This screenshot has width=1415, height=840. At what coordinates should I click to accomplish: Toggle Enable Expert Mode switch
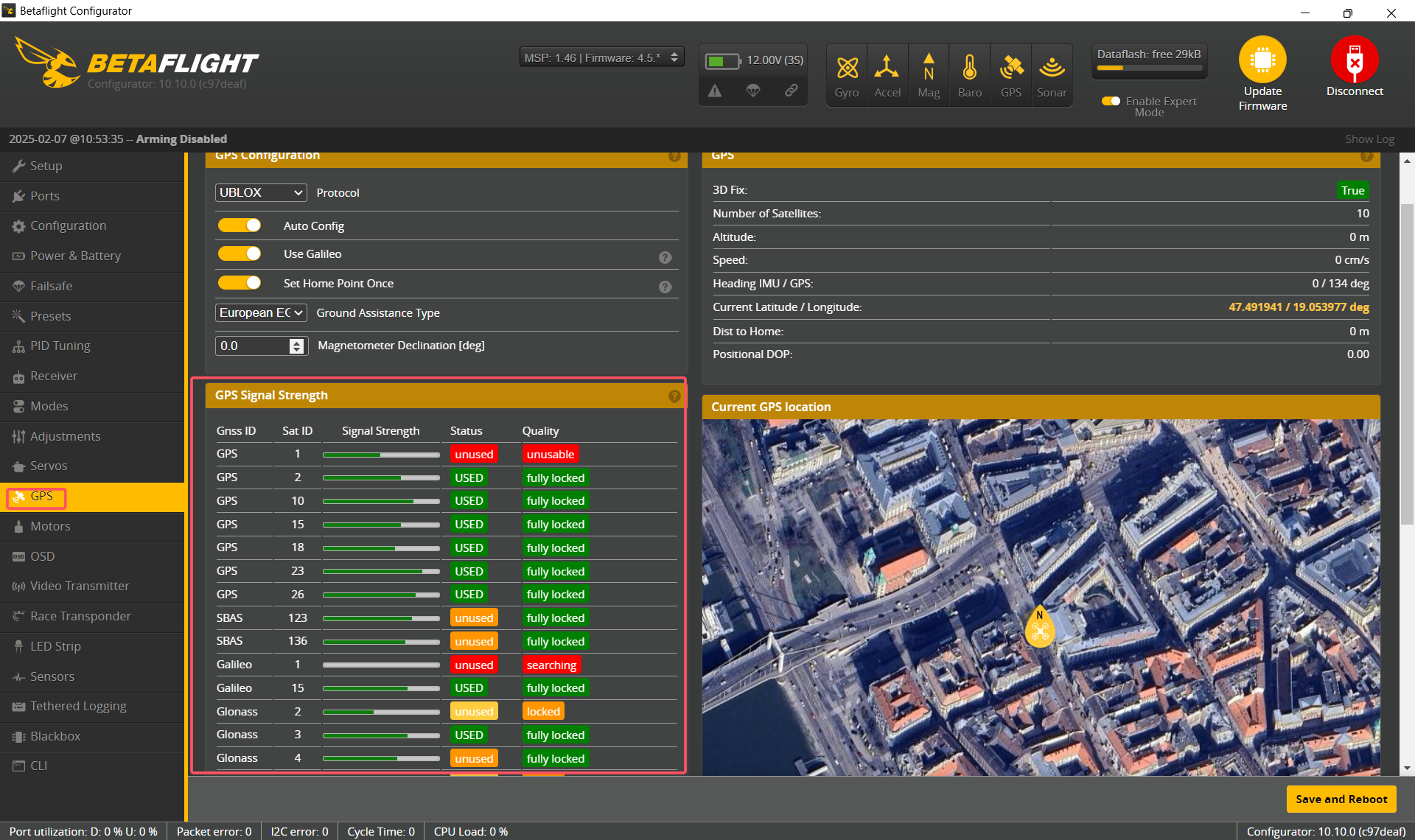coord(1111,101)
